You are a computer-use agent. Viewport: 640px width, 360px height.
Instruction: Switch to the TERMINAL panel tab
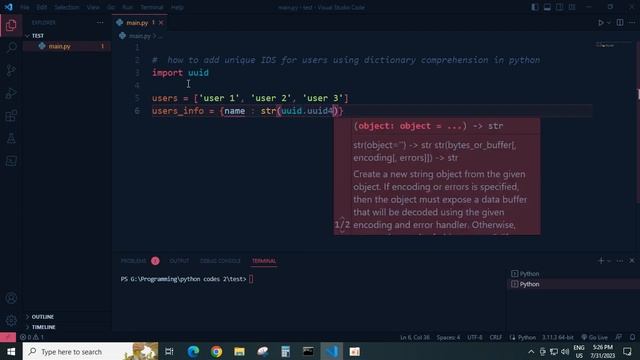(x=264, y=261)
